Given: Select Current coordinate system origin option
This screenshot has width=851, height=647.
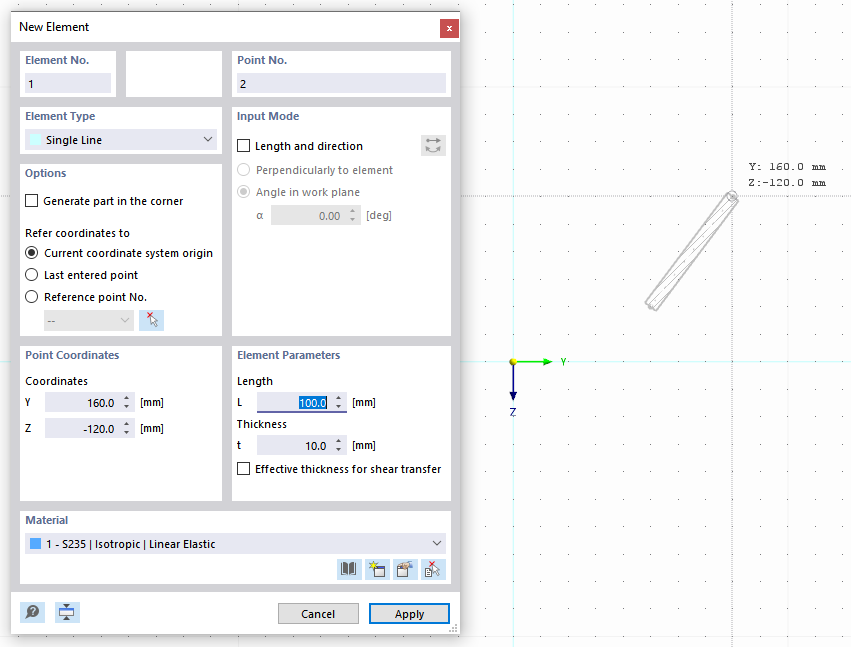Looking at the screenshot, I should (x=31, y=253).
